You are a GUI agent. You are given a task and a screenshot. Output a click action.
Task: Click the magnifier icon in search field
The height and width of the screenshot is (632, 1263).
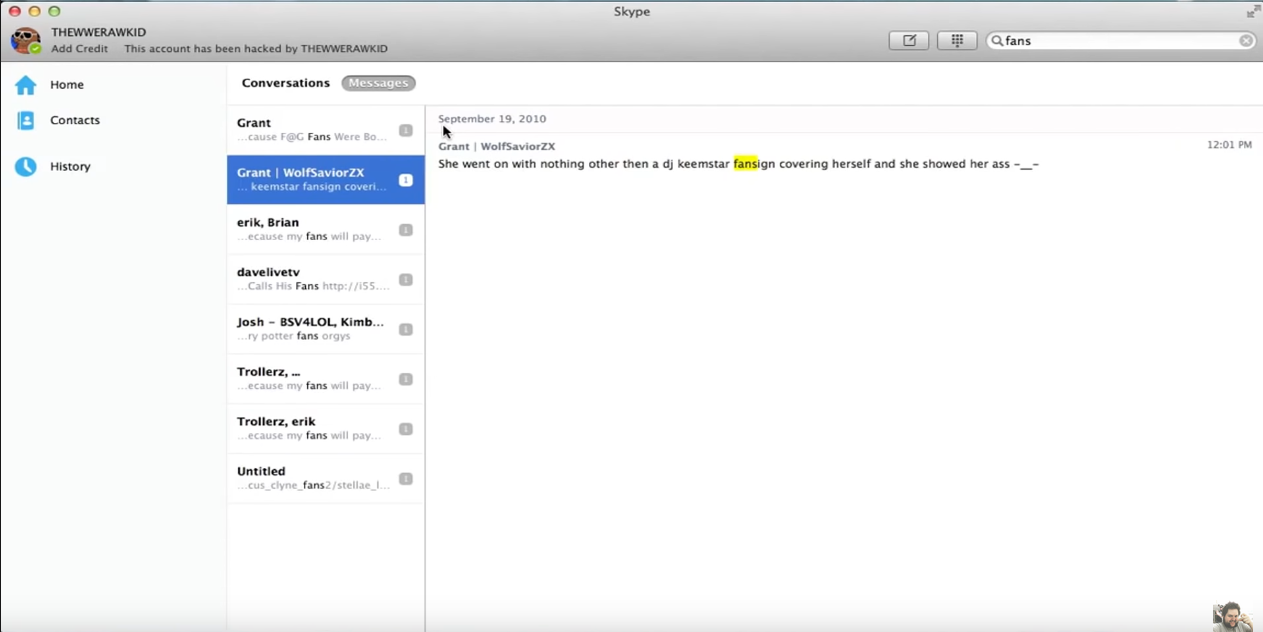click(x=997, y=41)
